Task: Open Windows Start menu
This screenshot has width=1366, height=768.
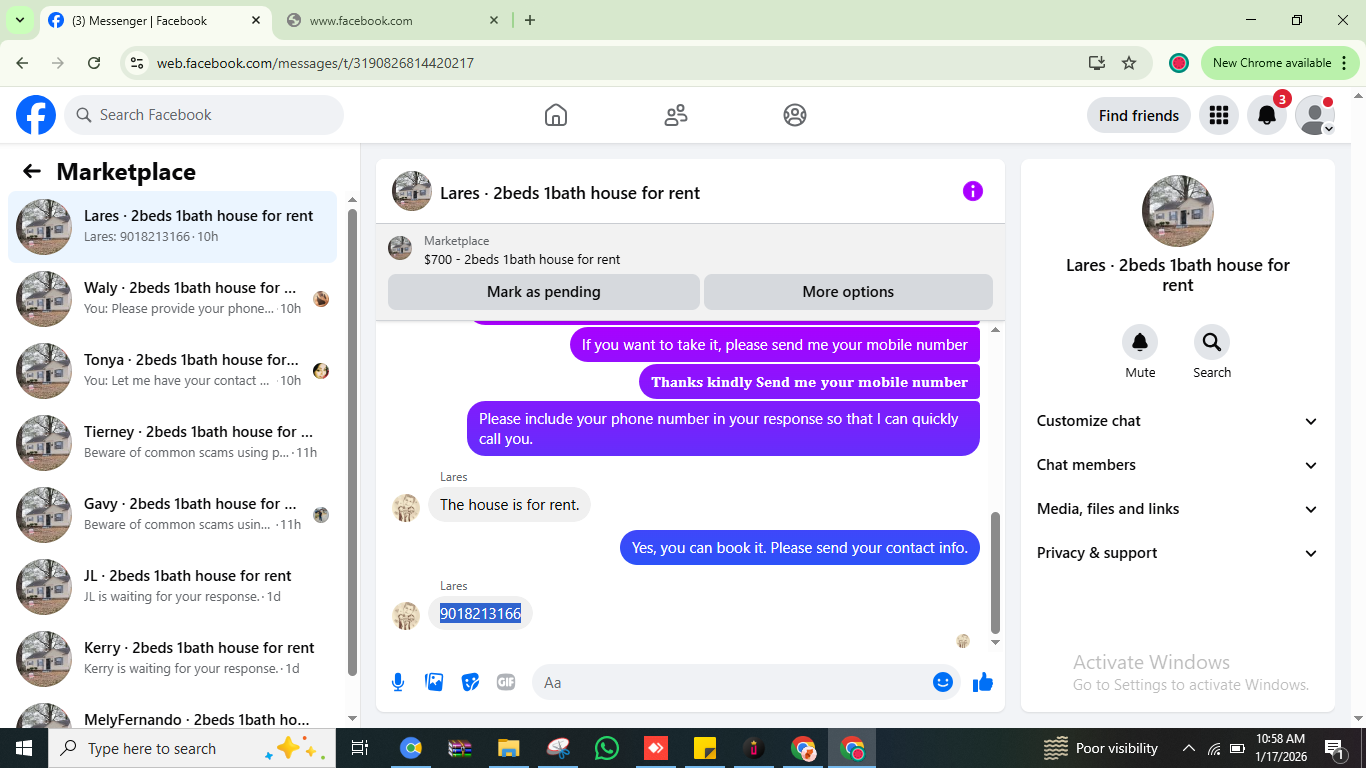Action: (23, 748)
